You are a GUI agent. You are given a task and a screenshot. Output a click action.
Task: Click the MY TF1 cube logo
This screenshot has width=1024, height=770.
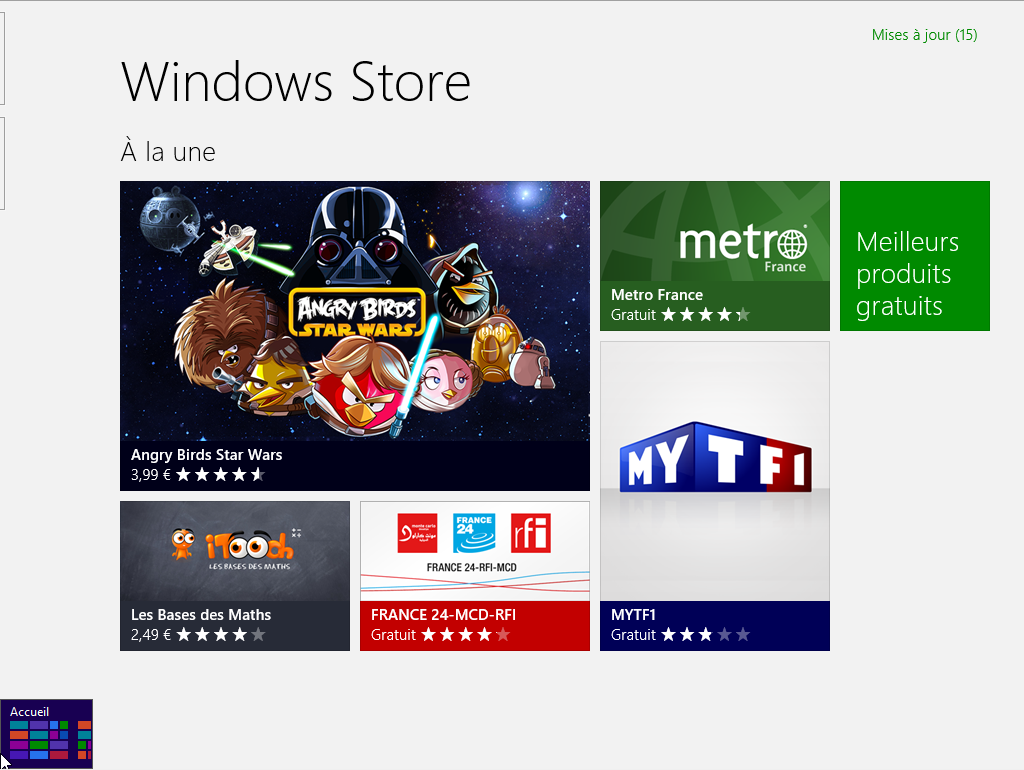(715, 458)
